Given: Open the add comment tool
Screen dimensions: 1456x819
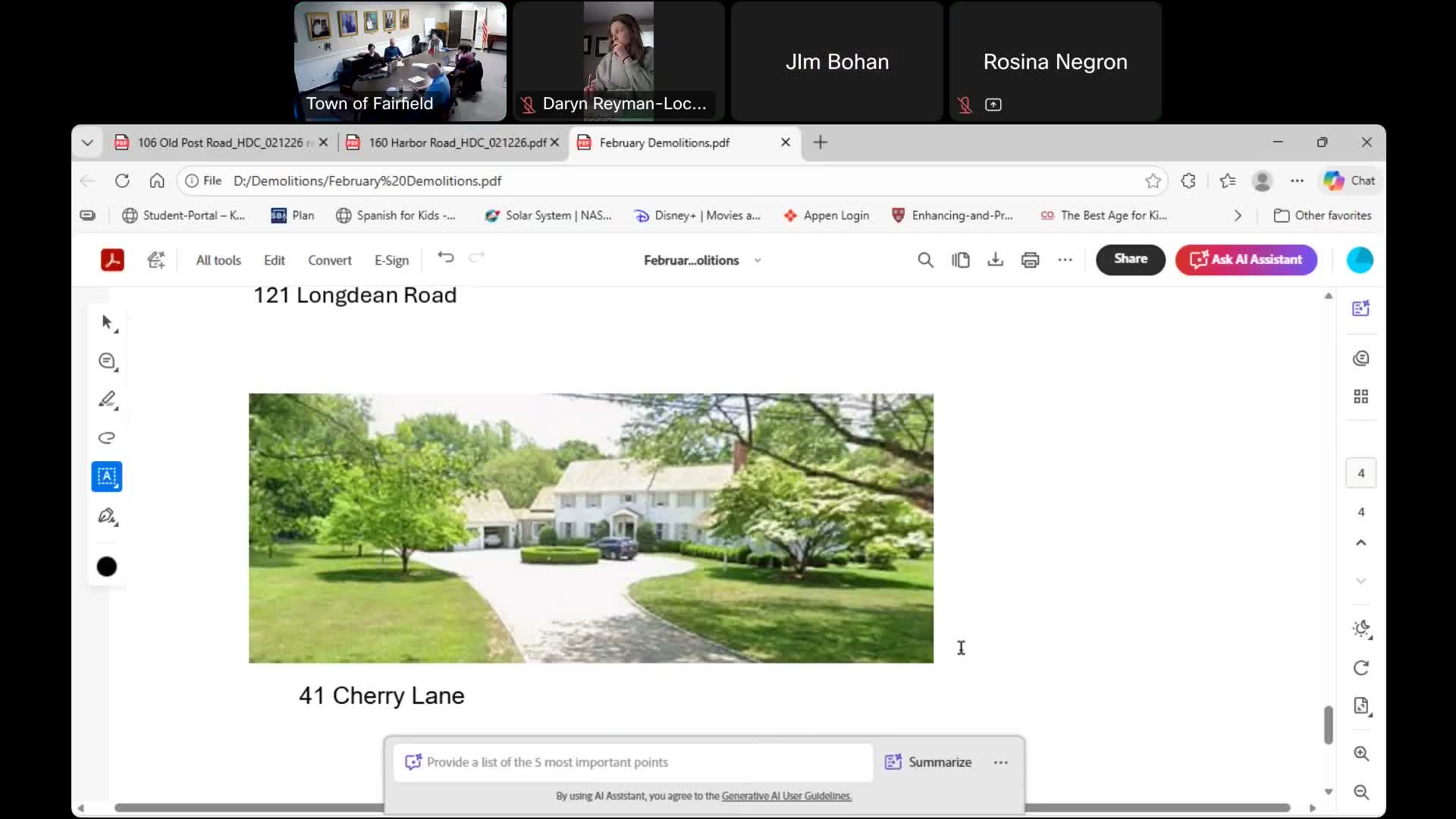Looking at the screenshot, I should (x=107, y=361).
